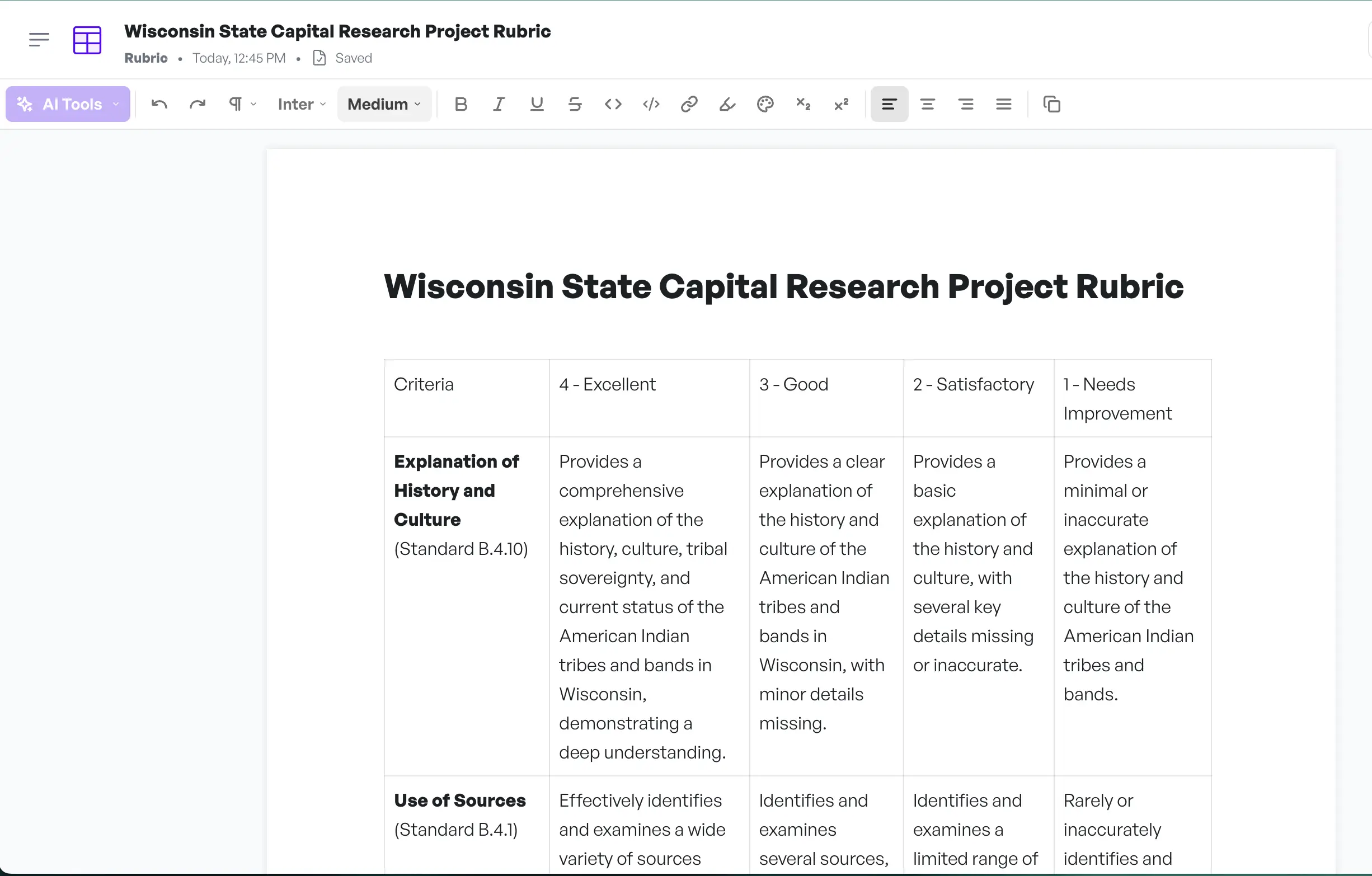The height and width of the screenshot is (876, 1372).
Task: Open the text color palette
Action: coord(765,104)
